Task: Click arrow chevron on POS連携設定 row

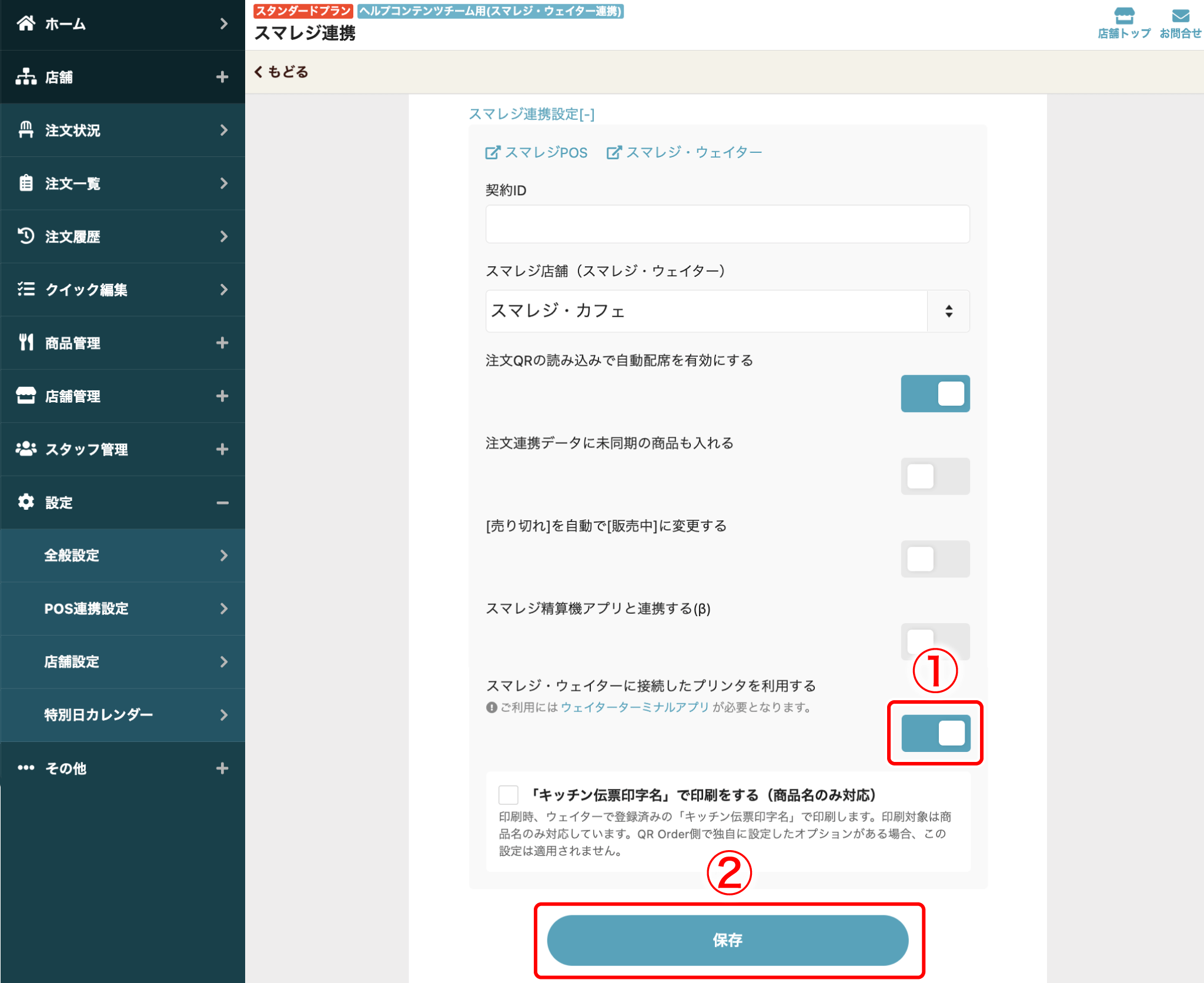Action: pyautogui.click(x=223, y=608)
